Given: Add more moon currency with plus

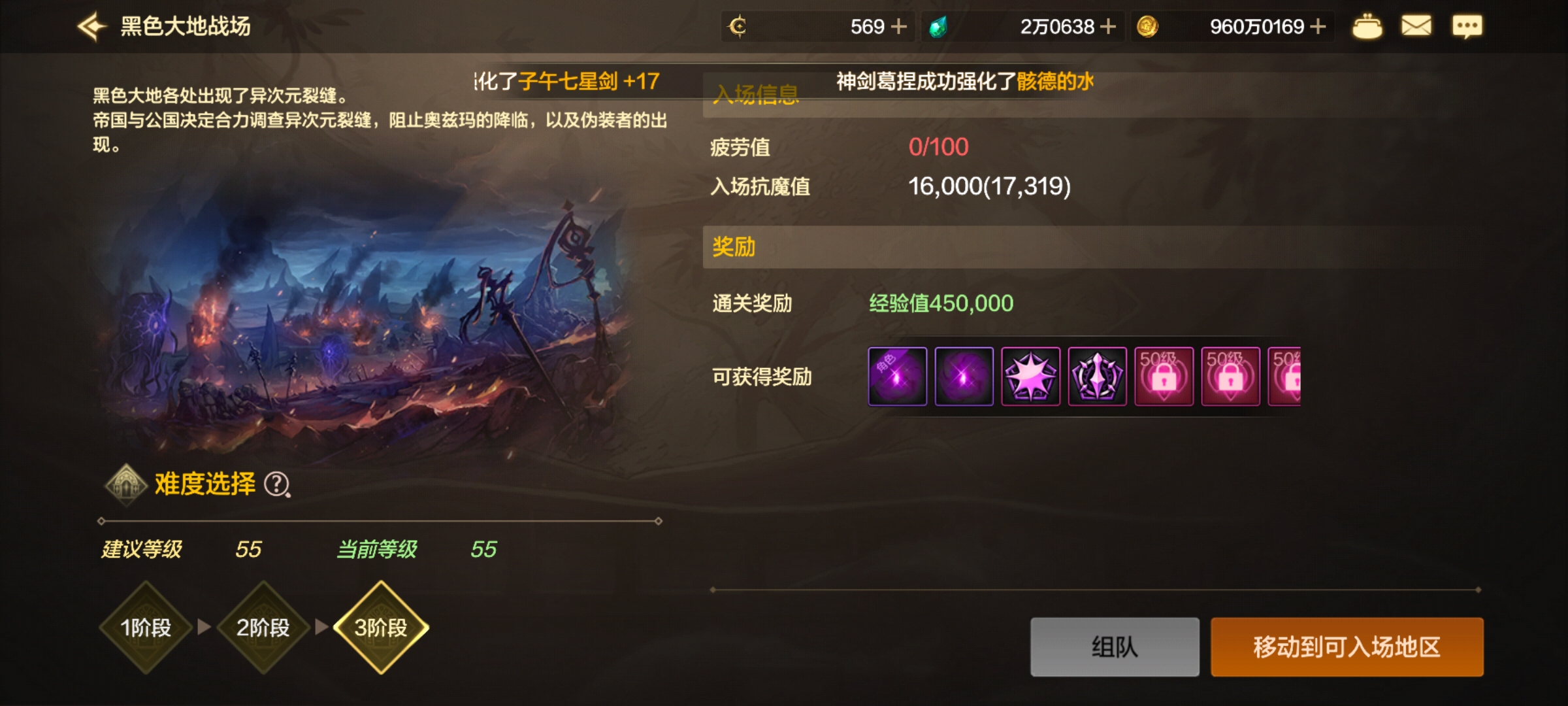Looking at the screenshot, I should point(899,26).
